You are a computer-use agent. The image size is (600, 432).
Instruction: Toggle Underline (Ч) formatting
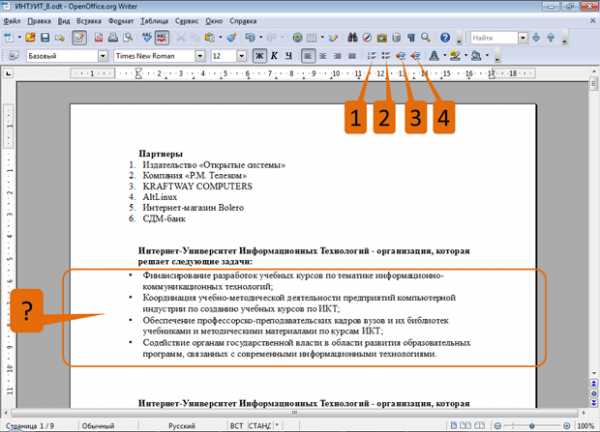coord(289,56)
